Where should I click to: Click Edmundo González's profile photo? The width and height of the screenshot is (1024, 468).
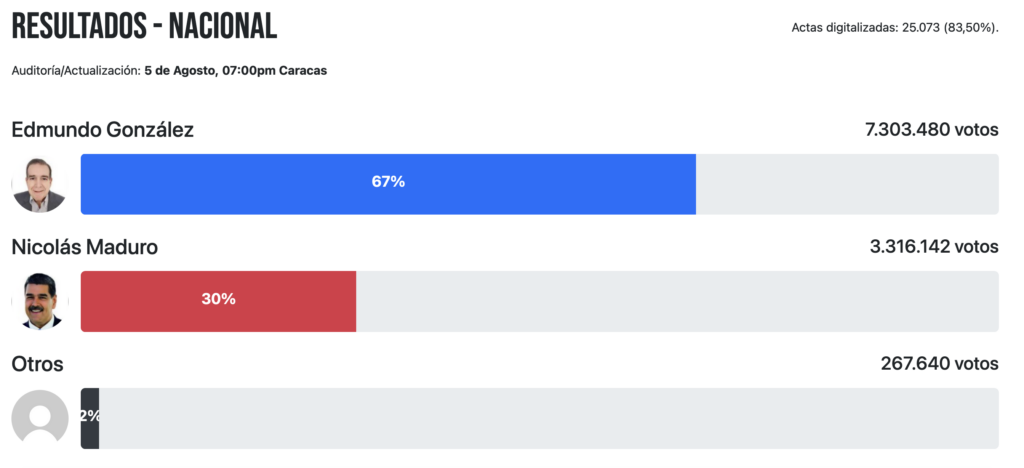point(40,184)
